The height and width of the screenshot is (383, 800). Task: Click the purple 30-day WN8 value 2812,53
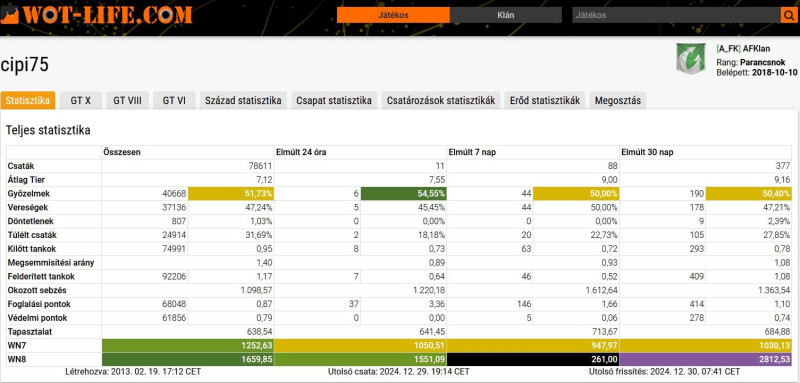[x=774, y=360]
